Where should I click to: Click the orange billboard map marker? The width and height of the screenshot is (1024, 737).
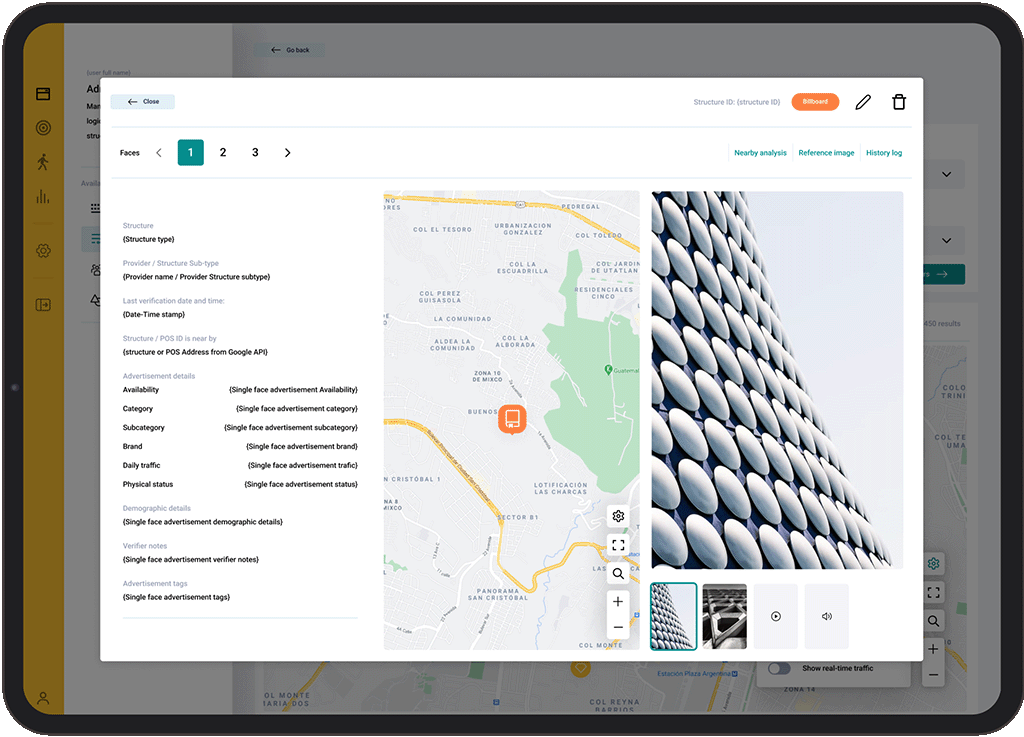click(x=511, y=419)
